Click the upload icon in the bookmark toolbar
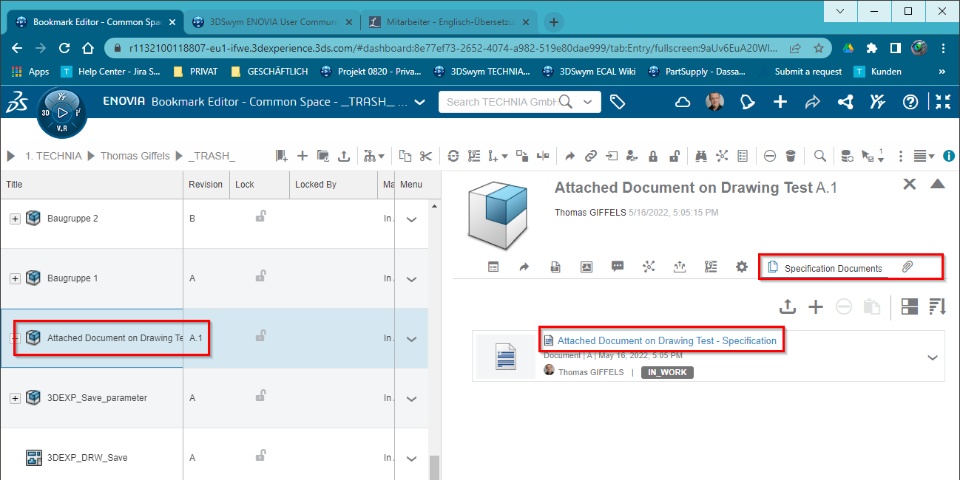The width and height of the screenshot is (960, 480). coord(344,156)
